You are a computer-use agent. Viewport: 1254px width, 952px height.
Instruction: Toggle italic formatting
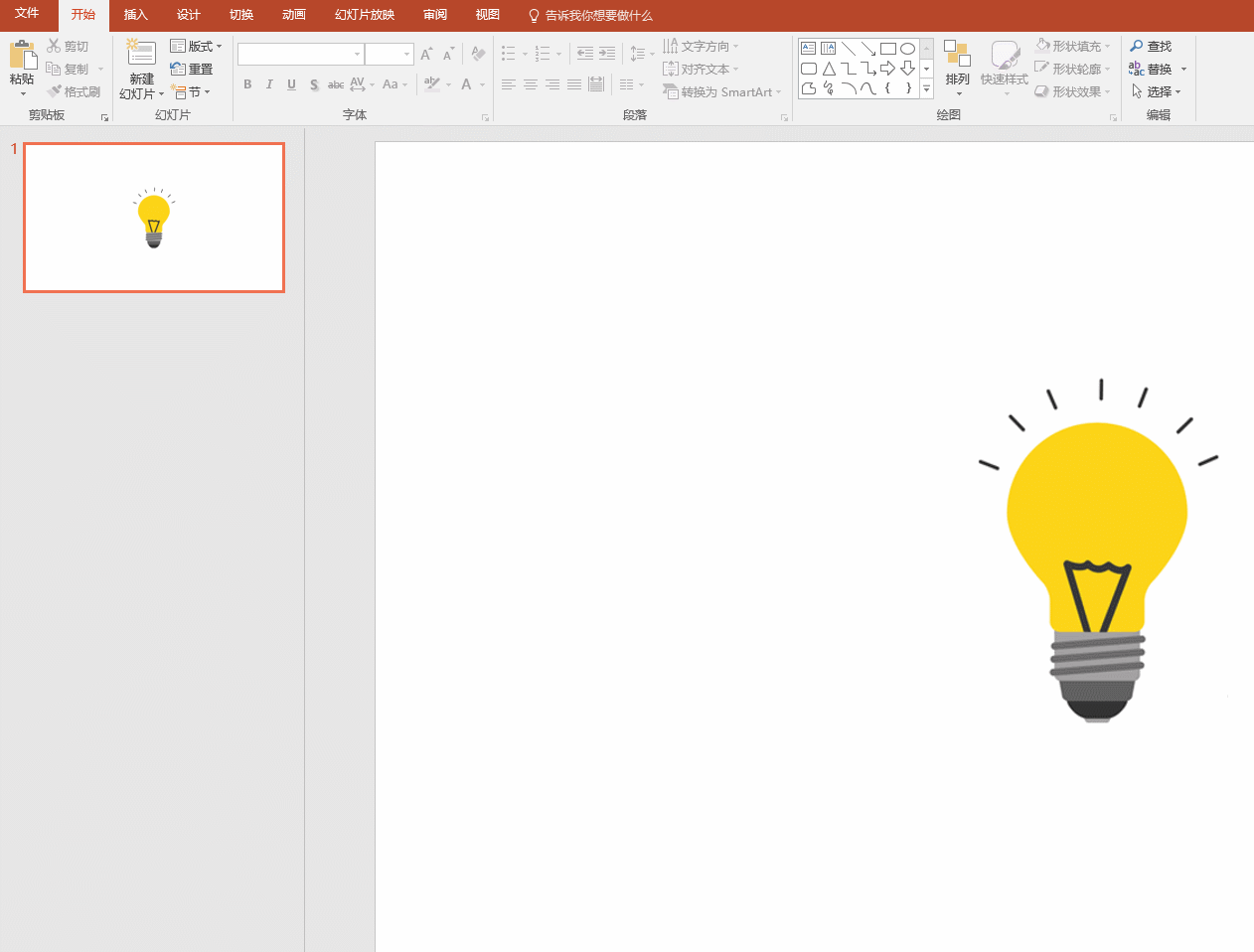(269, 84)
